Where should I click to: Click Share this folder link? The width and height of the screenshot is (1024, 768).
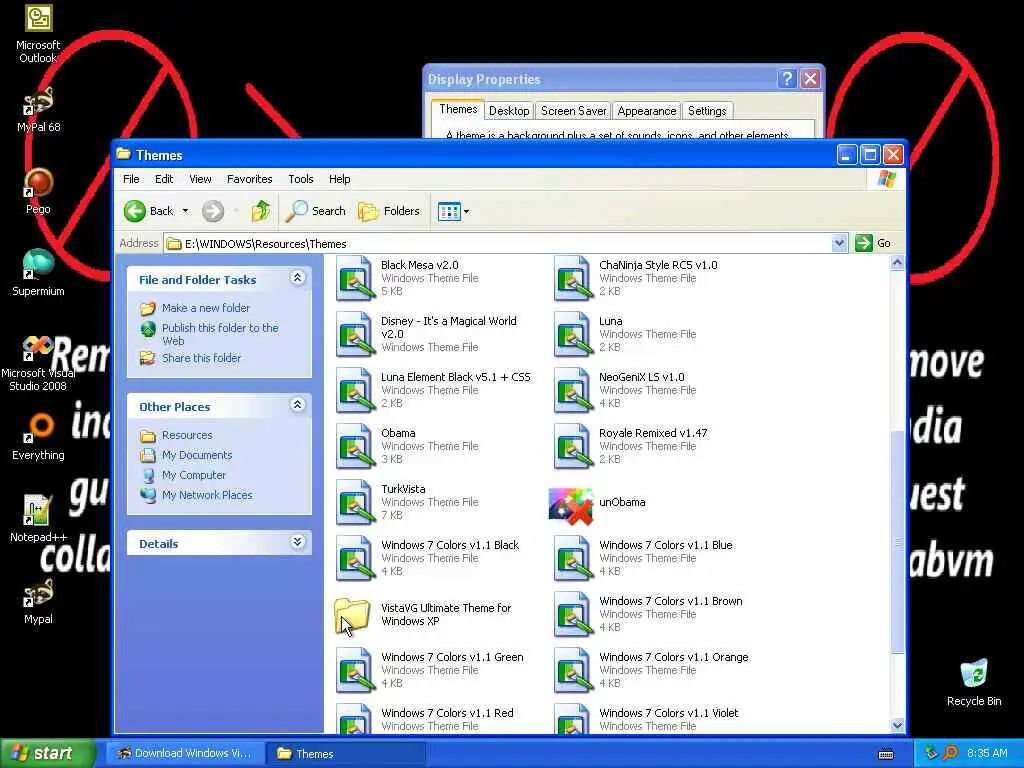(201, 358)
